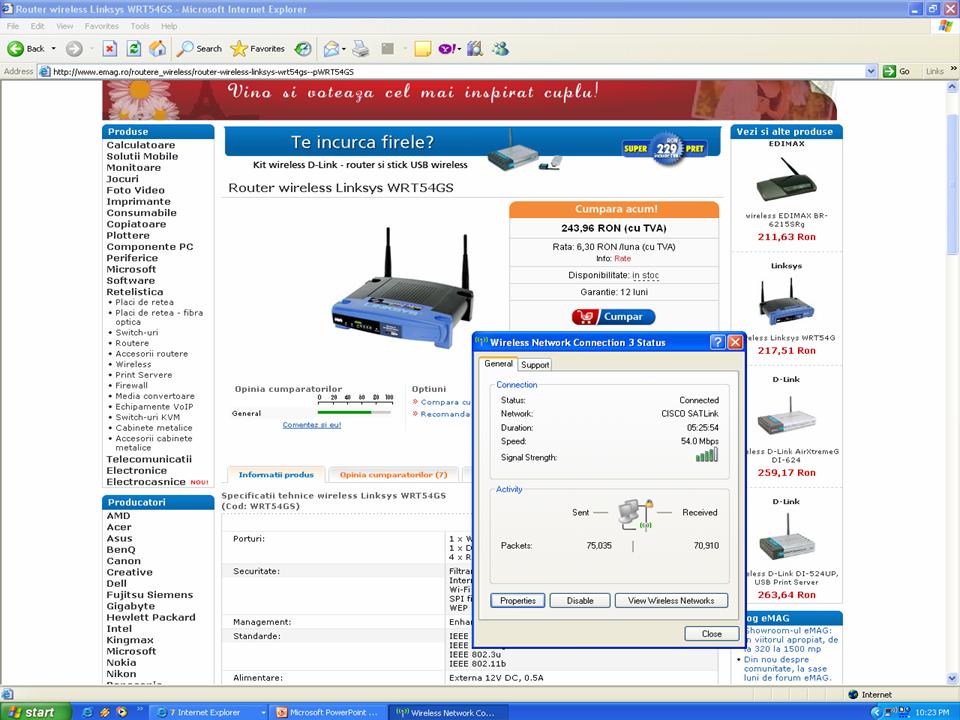Click the Cumpar buy button
Screen dimensions: 960x720
[x=614, y=317]
